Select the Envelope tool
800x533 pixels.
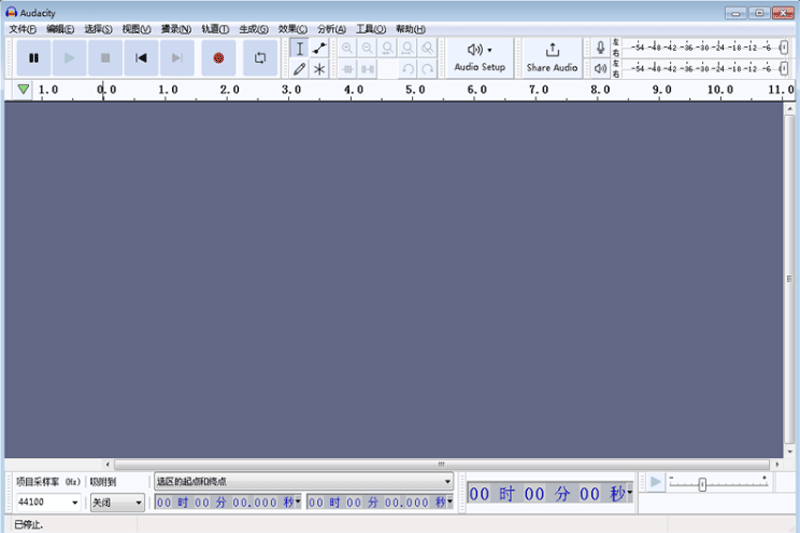319,48
